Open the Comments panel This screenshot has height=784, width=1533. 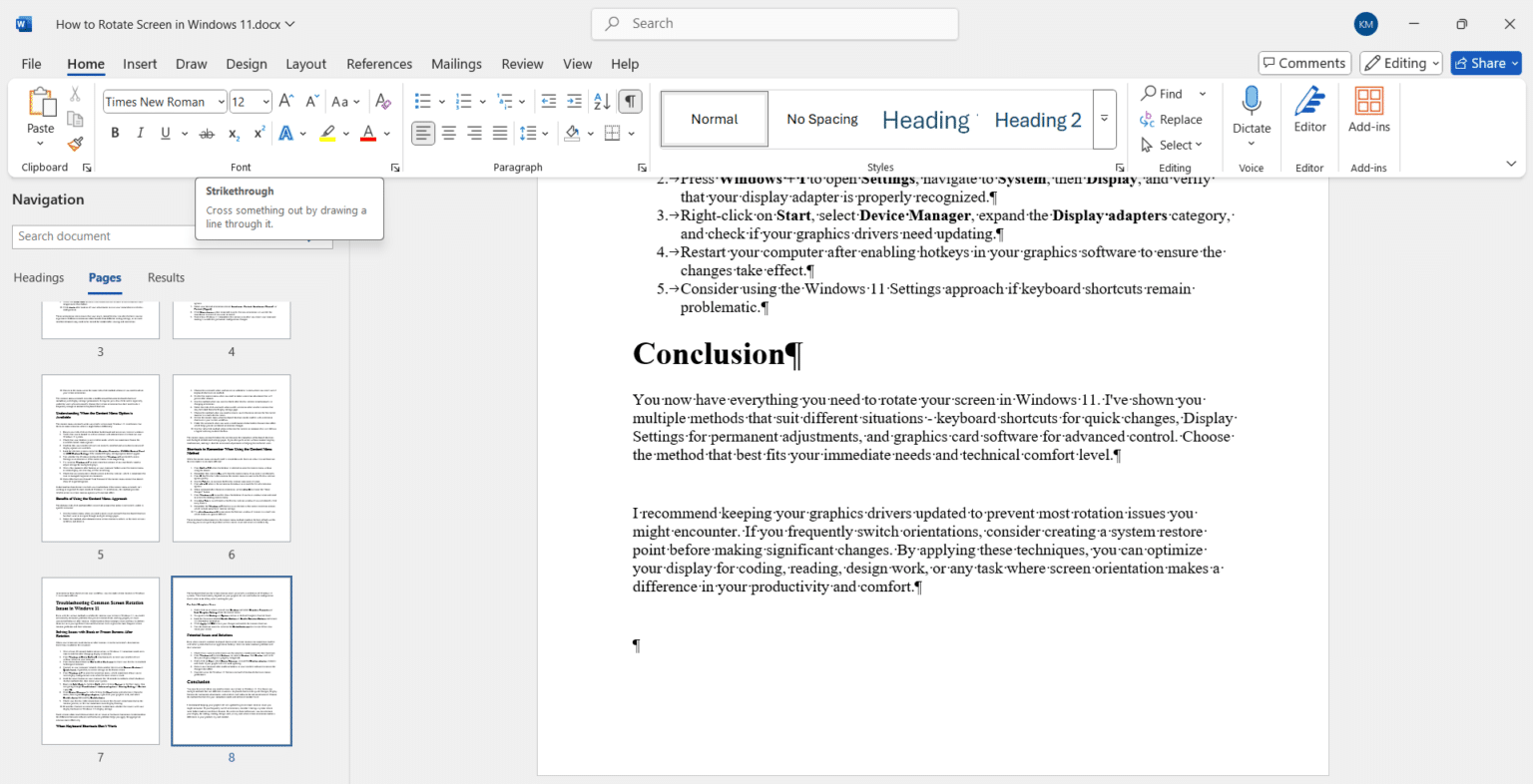pyautogui.click(x=1304, y=62)
